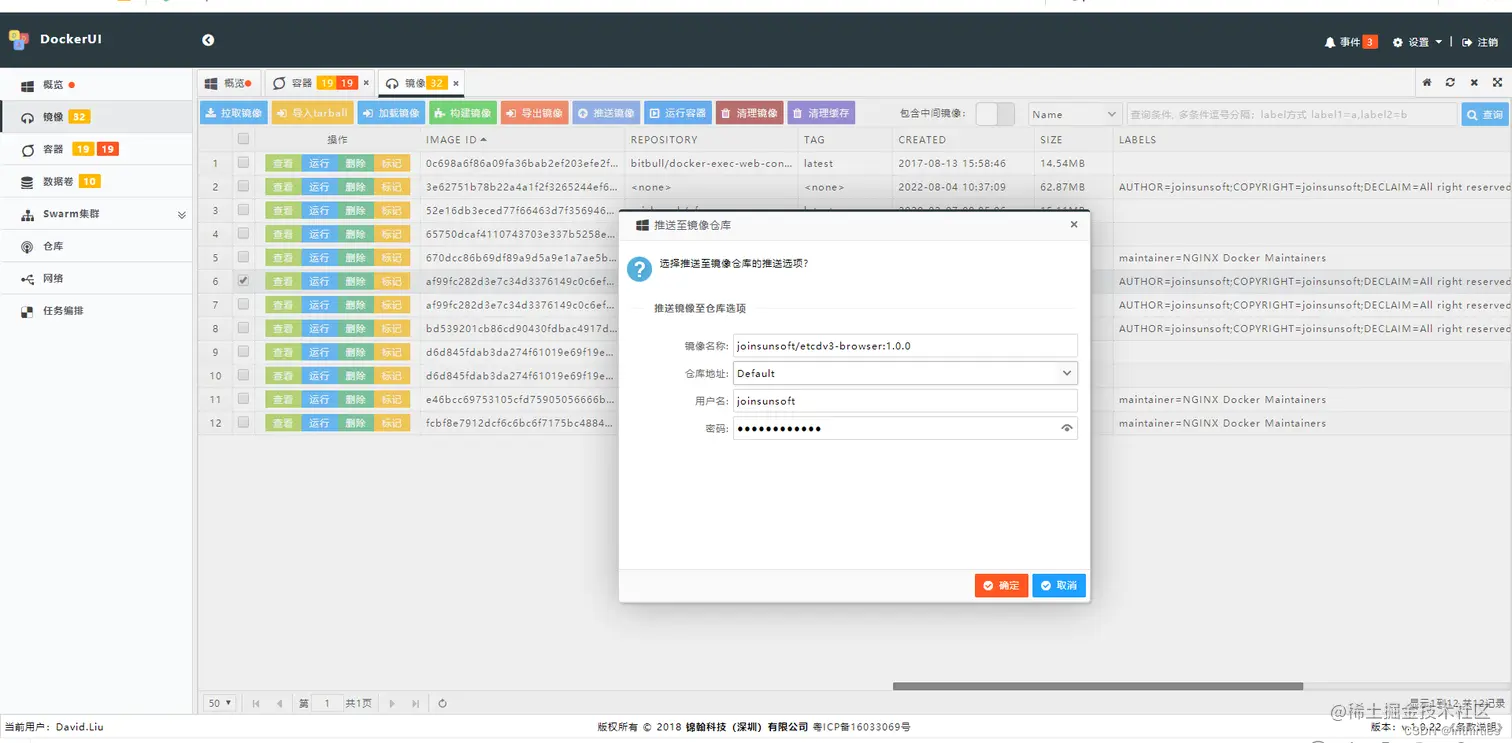Open the Name search-field dropdown
The width and height of the screenshot is (1512, 743).
point(1074,114)
